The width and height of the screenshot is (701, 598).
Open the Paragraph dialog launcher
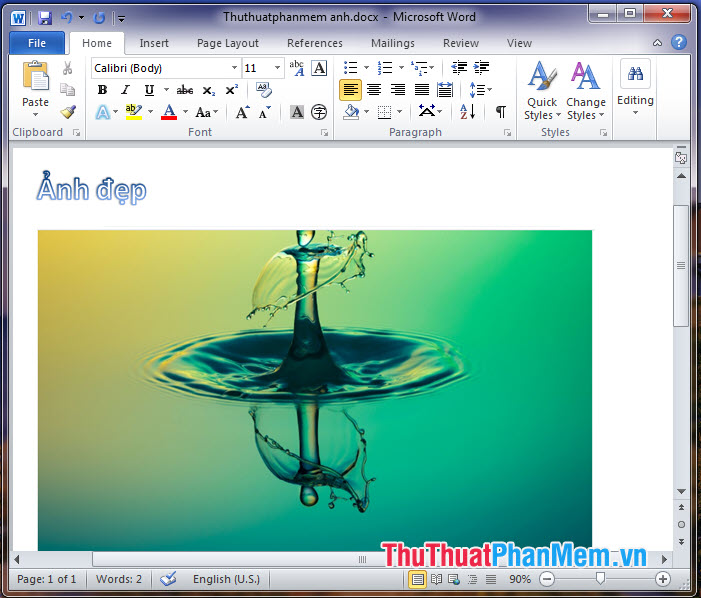click(507, 133)
